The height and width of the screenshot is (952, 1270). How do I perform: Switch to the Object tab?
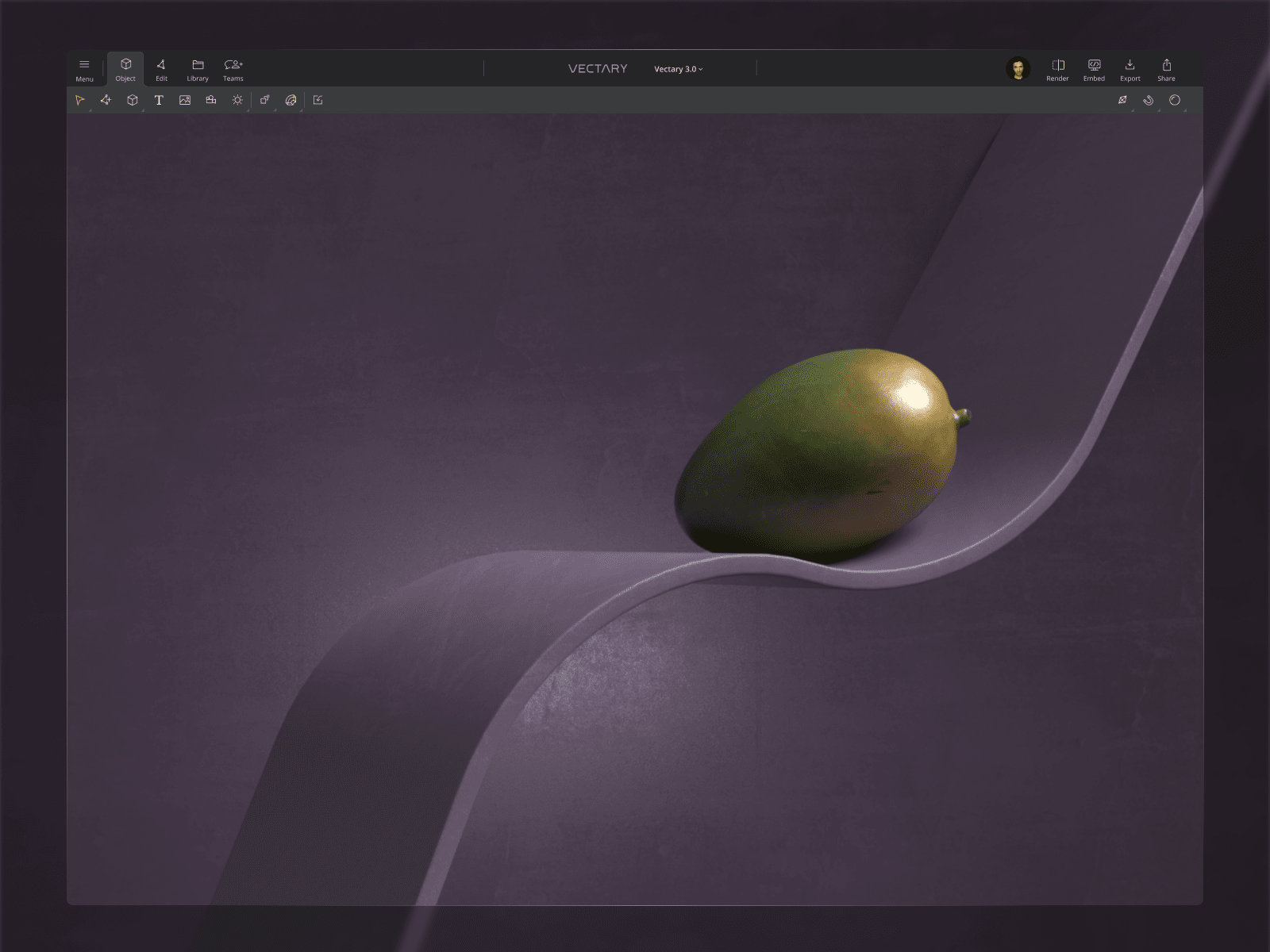(x=125, y=69)
